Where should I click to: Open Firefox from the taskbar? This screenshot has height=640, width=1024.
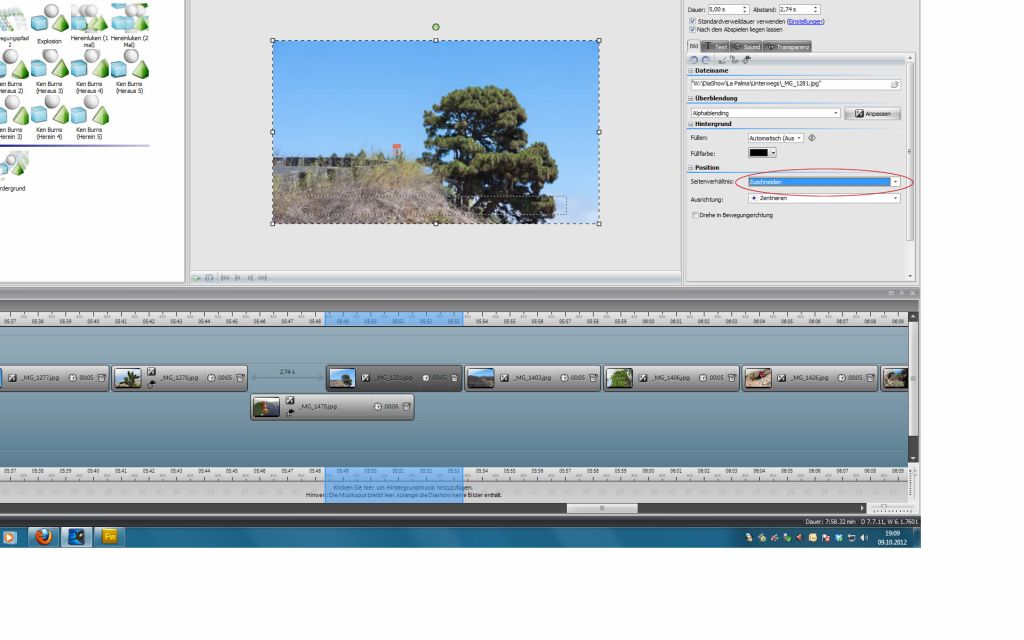43,537
